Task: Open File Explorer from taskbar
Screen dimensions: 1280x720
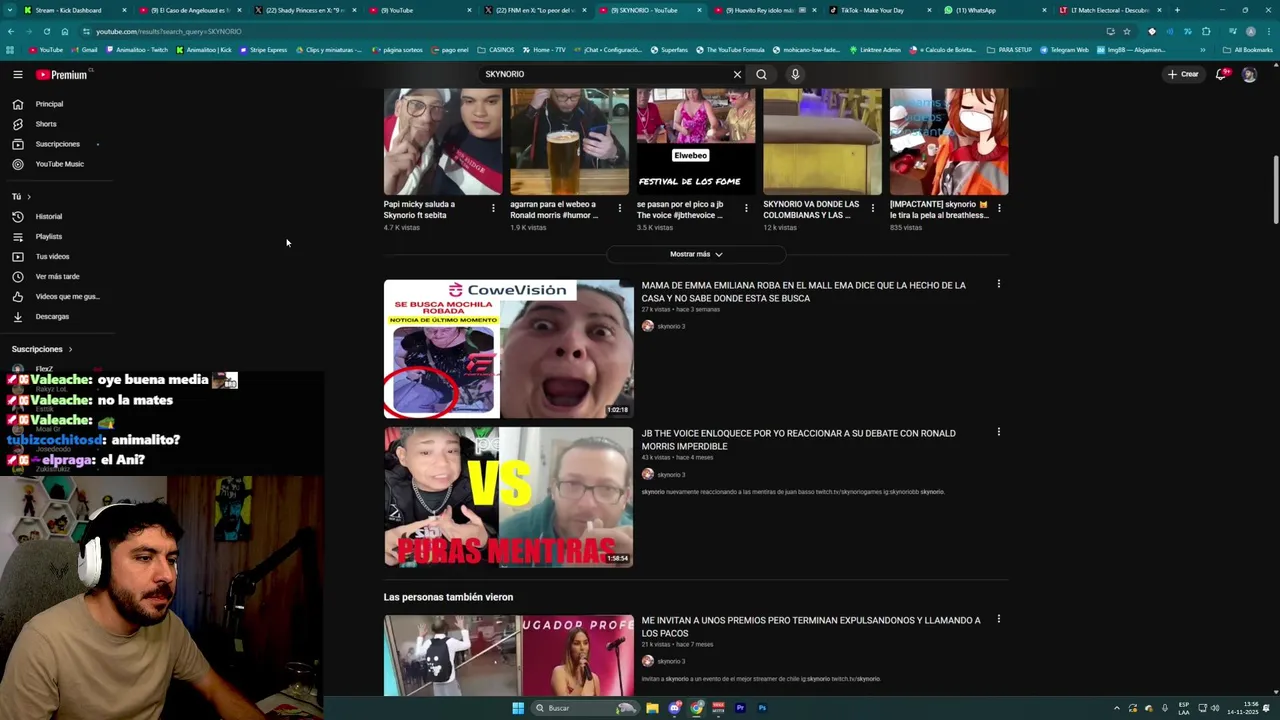Action: coord(652,708)
